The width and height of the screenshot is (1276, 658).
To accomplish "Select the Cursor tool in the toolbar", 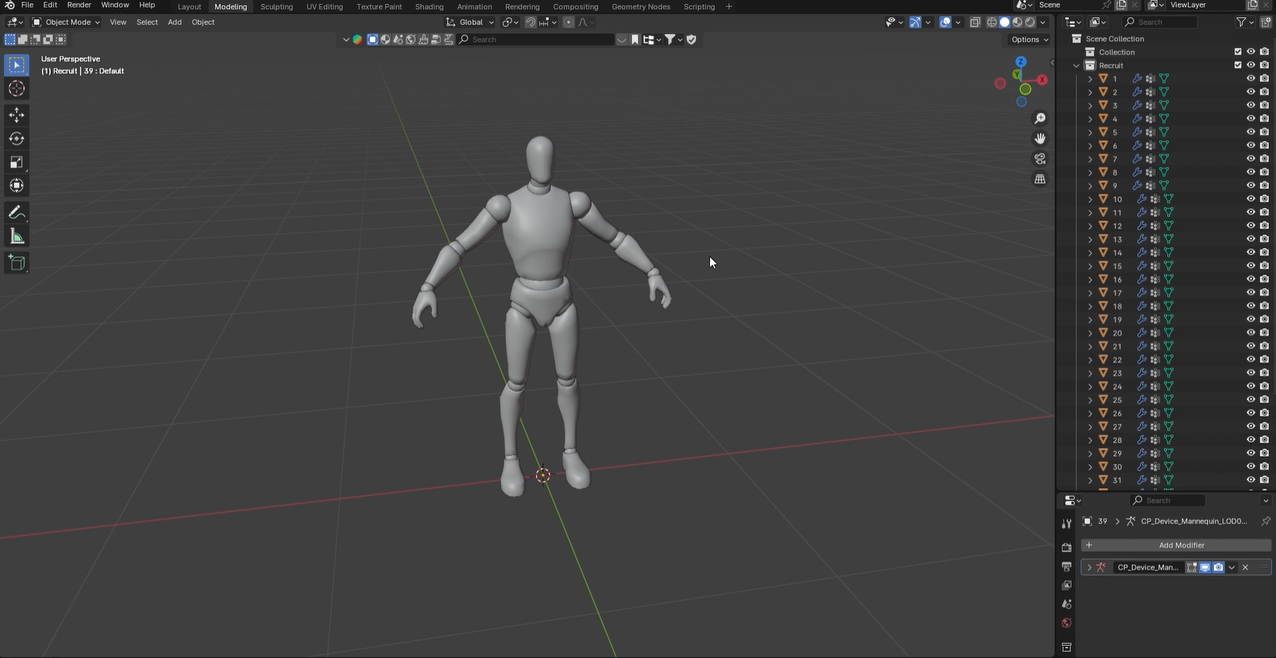I will pyautogui.click(x=17, y=89).
